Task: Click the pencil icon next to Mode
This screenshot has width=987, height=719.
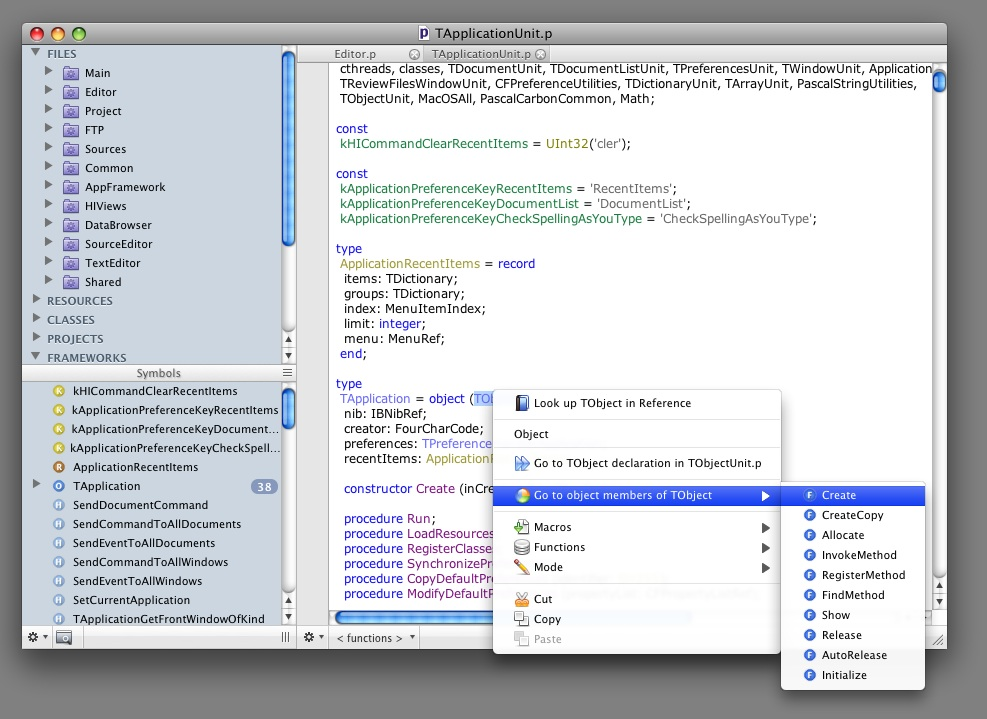Action: tap(521, 567)
